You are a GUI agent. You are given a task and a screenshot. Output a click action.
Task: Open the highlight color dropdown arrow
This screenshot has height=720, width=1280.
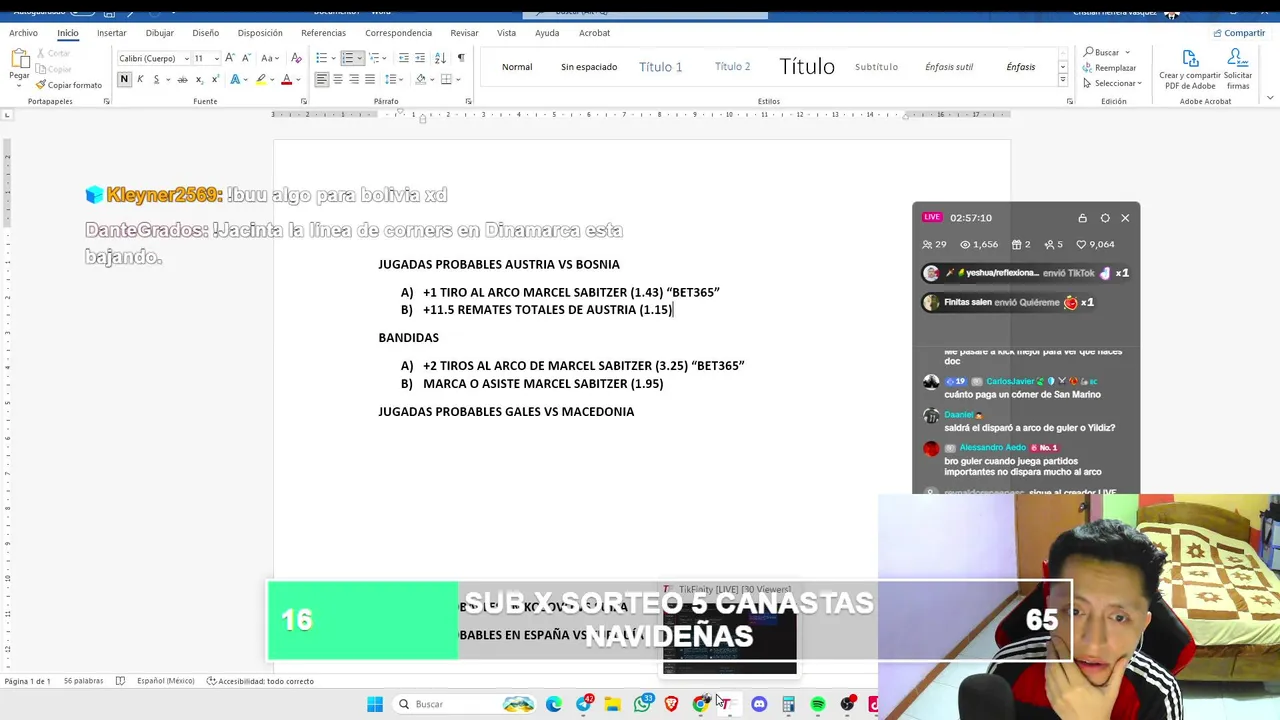pos(272,79)
